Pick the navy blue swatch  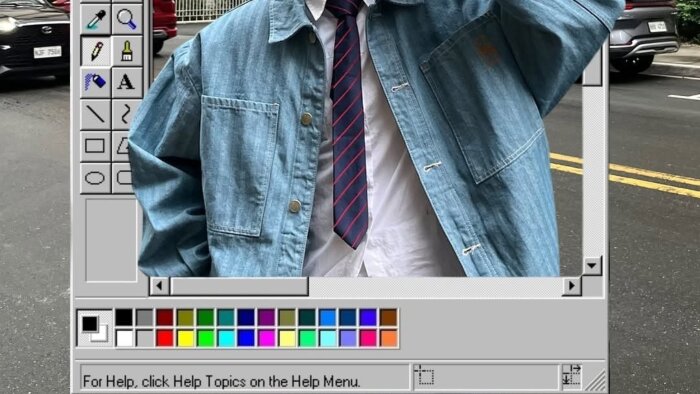coord(246,317)
